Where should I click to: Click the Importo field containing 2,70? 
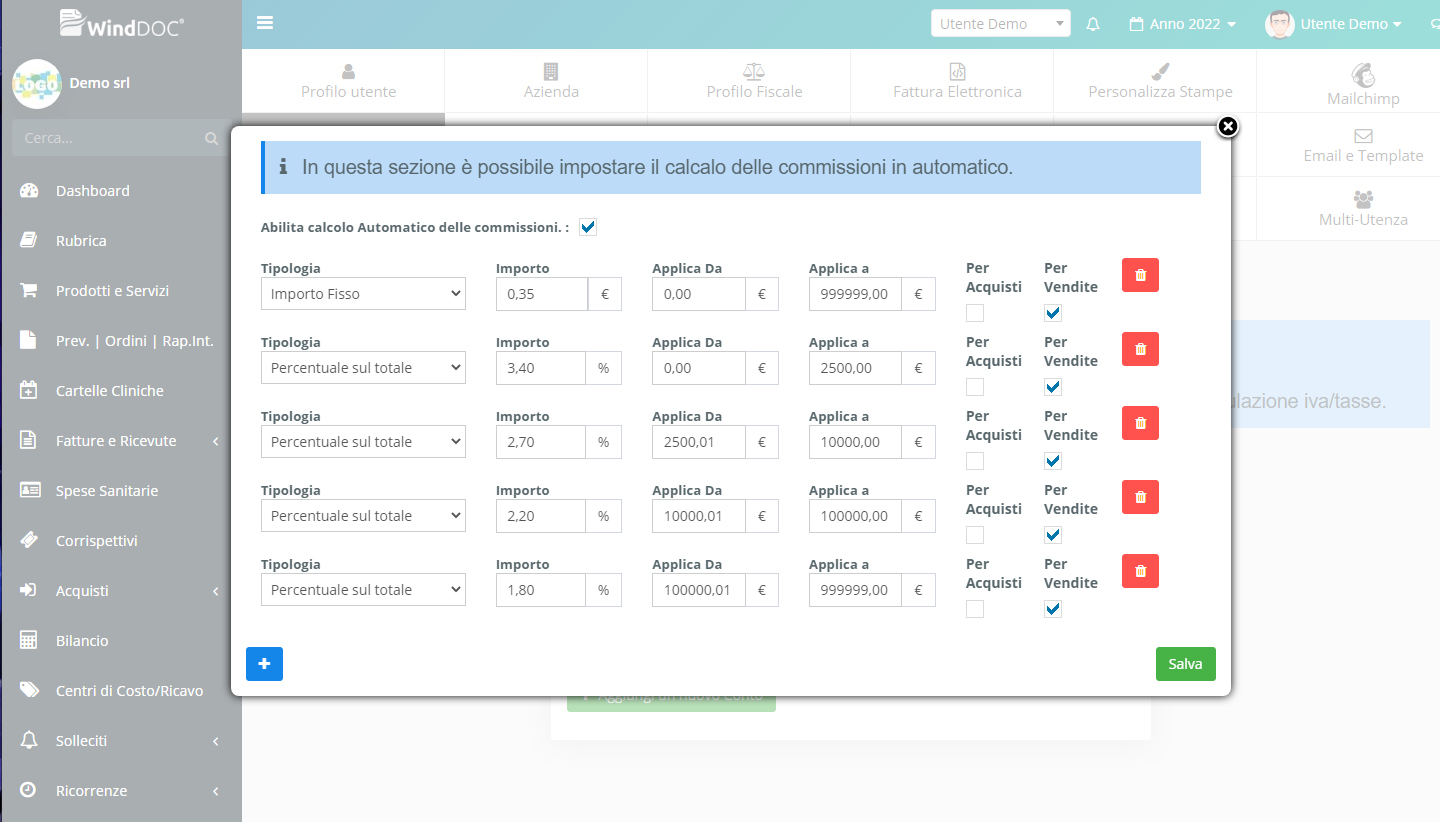click(540, 442)
